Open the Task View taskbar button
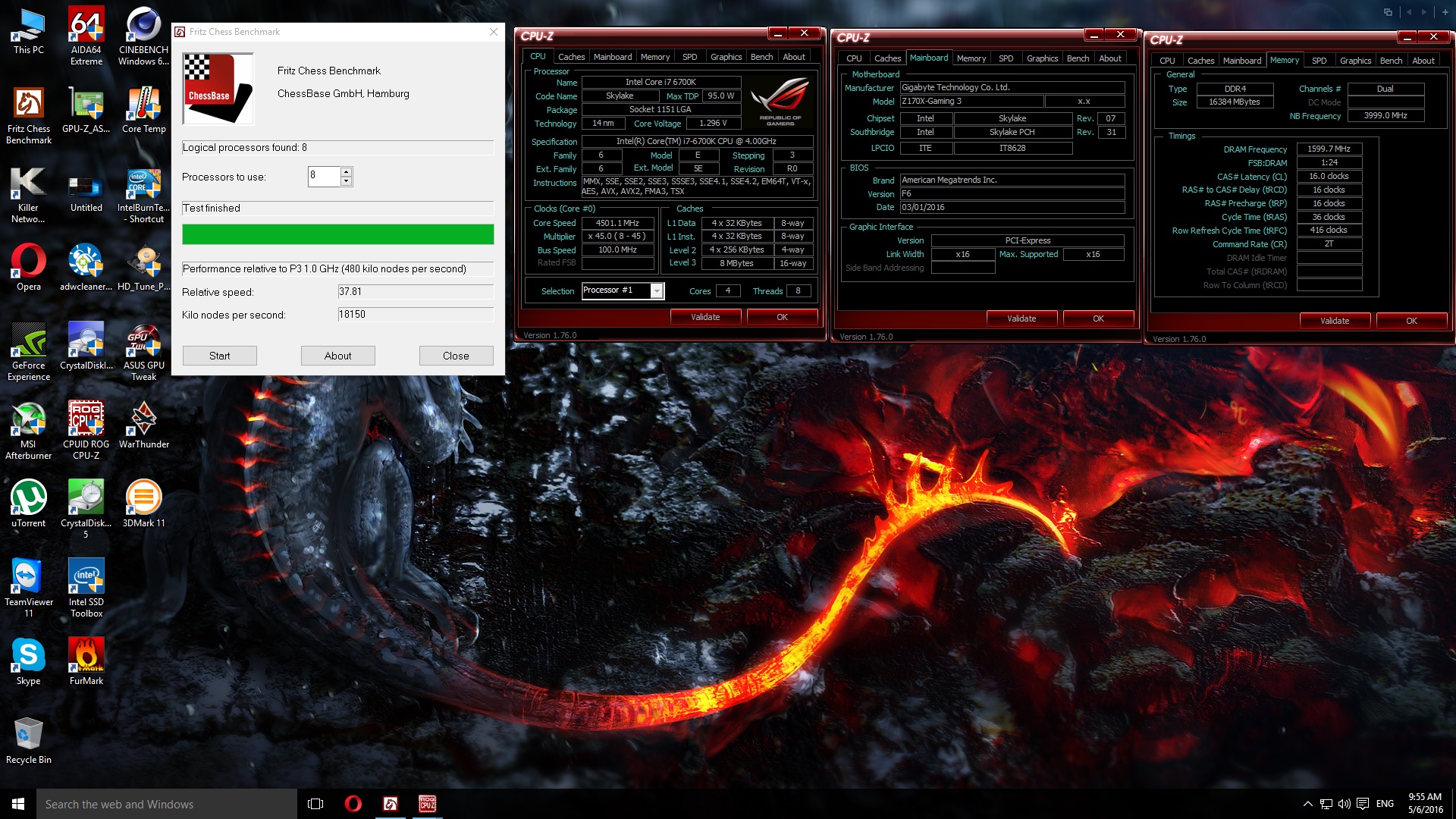The width and height of the screenshot is (1456, 819). pos(315,804)
